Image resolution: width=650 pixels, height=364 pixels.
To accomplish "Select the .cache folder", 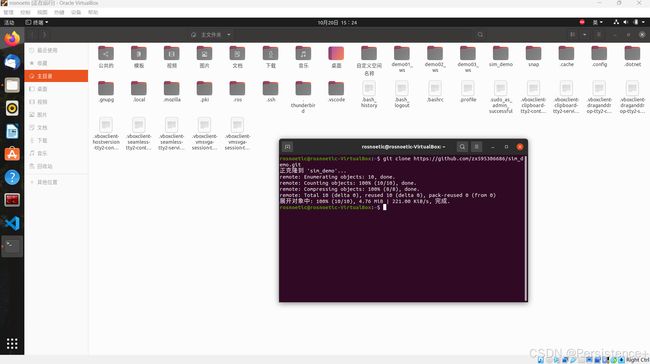I will [566, 56].
